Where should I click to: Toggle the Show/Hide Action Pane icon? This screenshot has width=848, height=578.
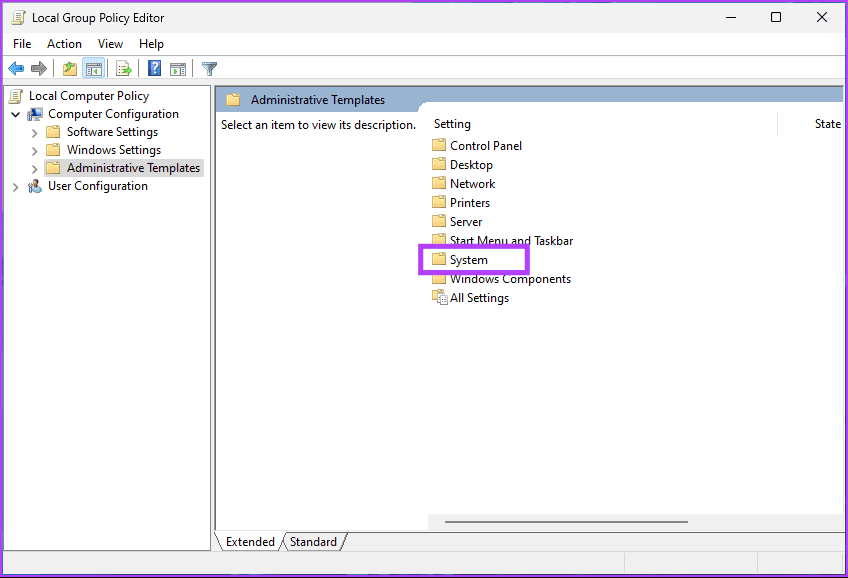click(x=178, y=68)
